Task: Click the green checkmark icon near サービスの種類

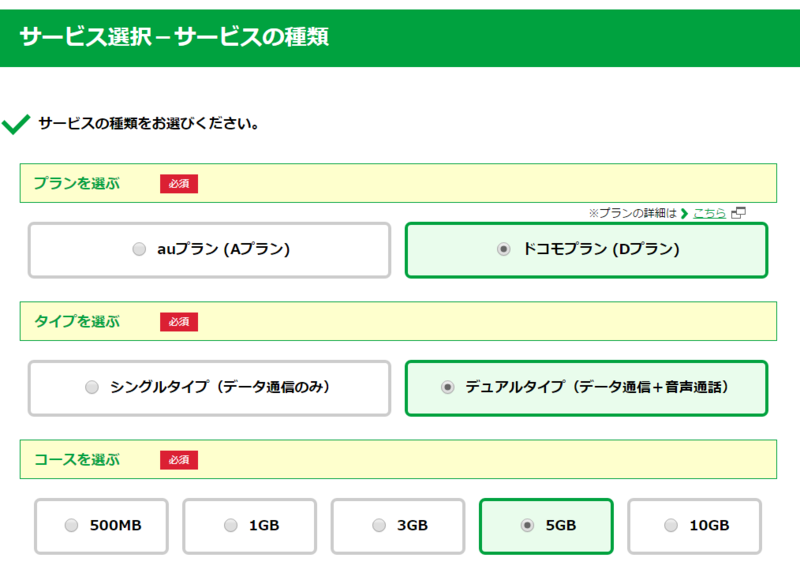Action: [16, 124]
